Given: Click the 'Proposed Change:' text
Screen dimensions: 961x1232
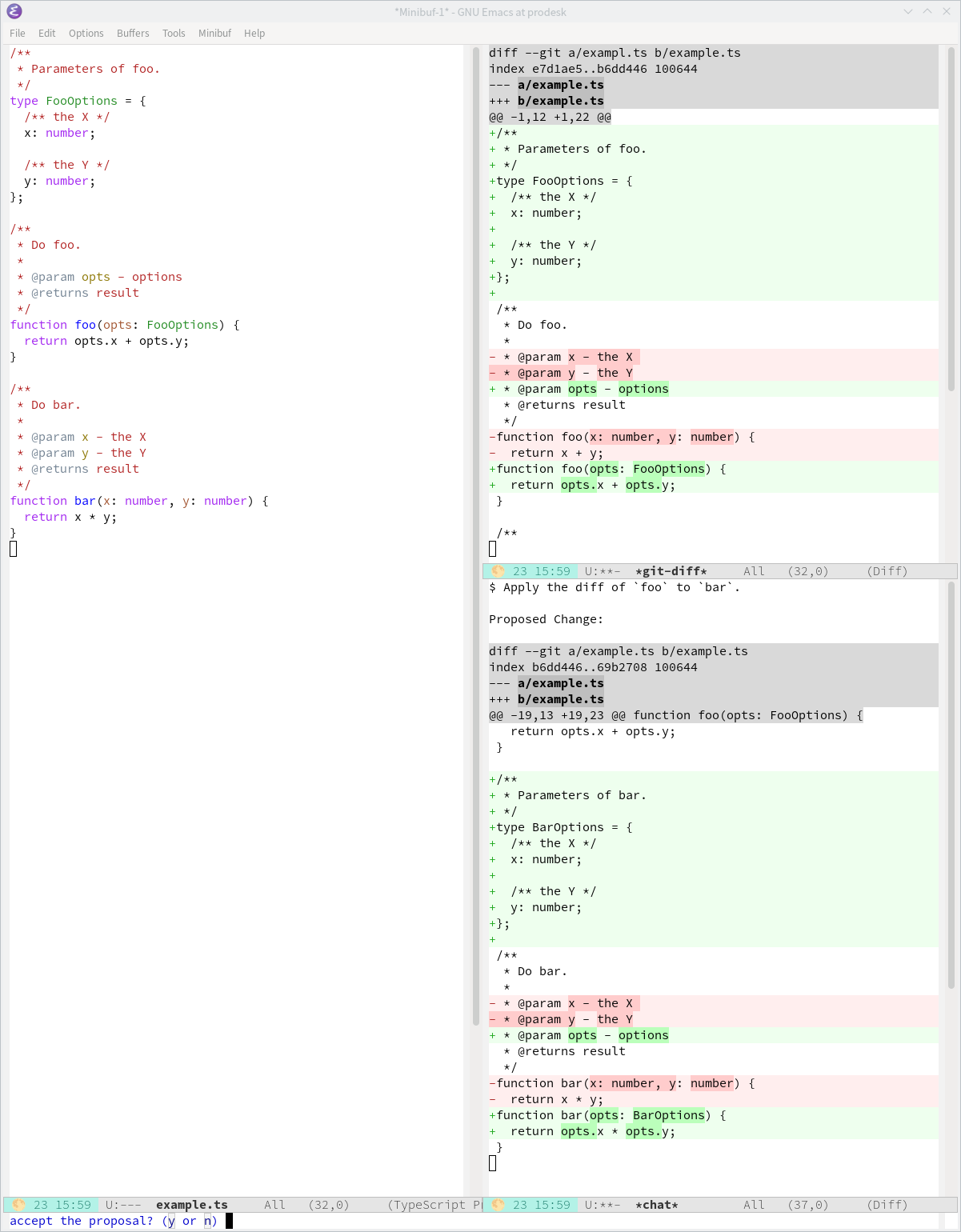Looking at the screenshot, I should click(x=546, y=619).
